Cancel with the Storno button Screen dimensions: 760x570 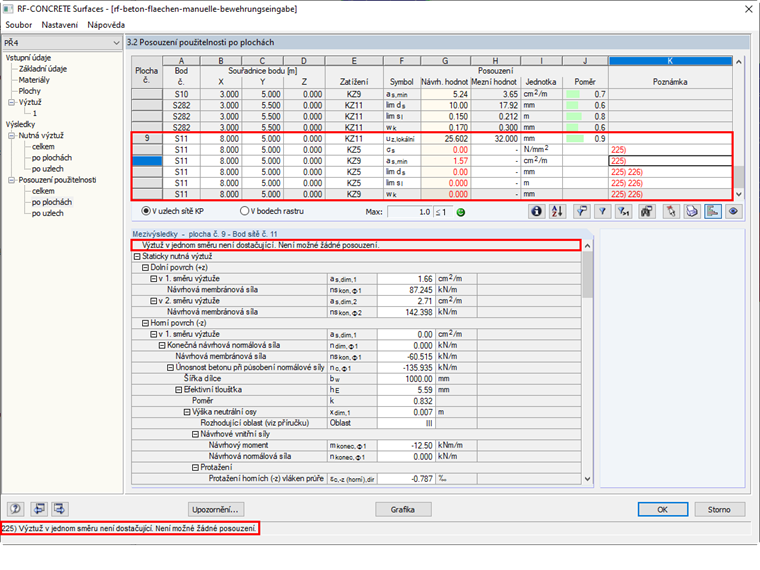(719, 509)
